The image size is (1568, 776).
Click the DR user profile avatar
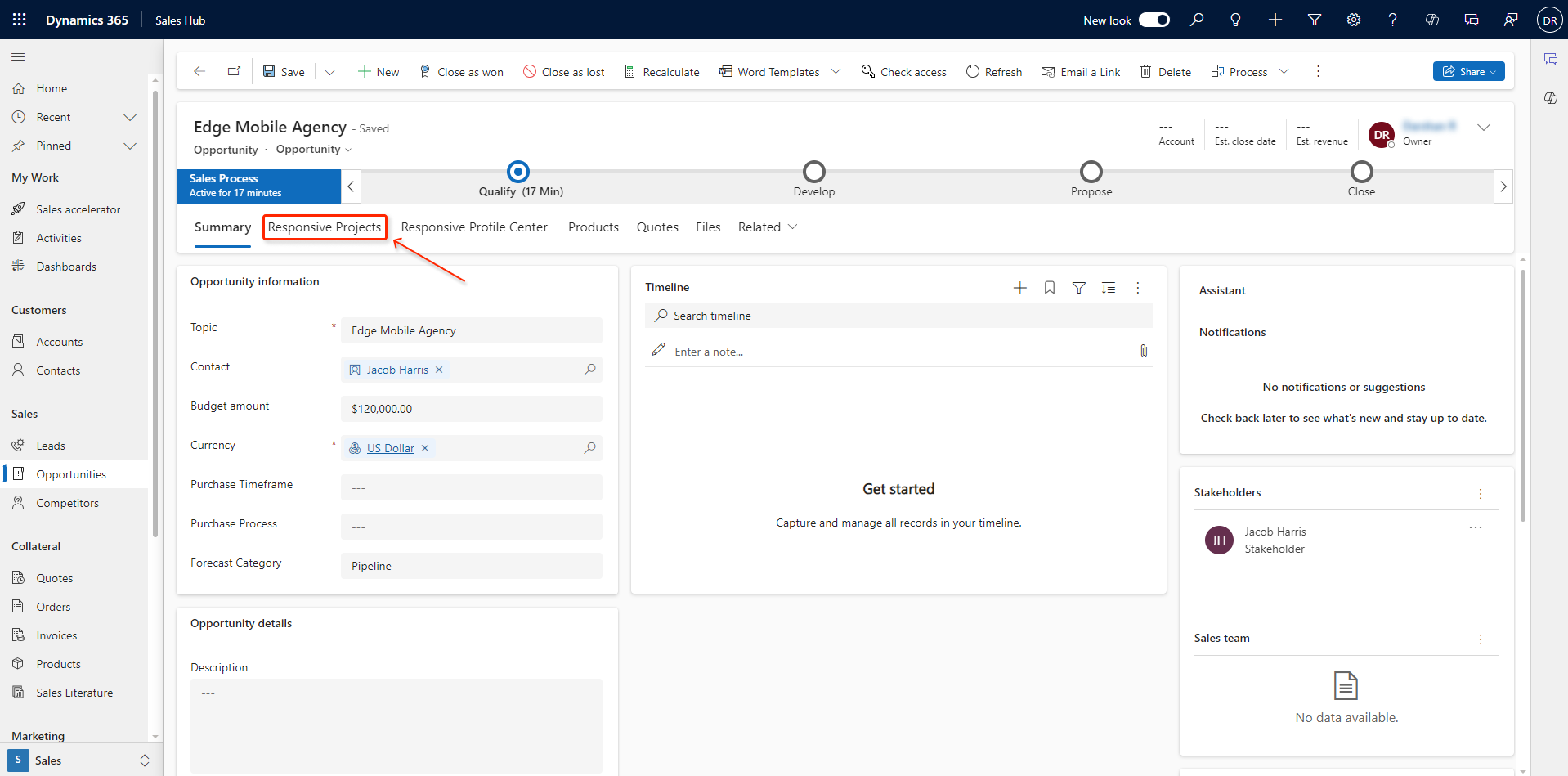point(1549,20)
